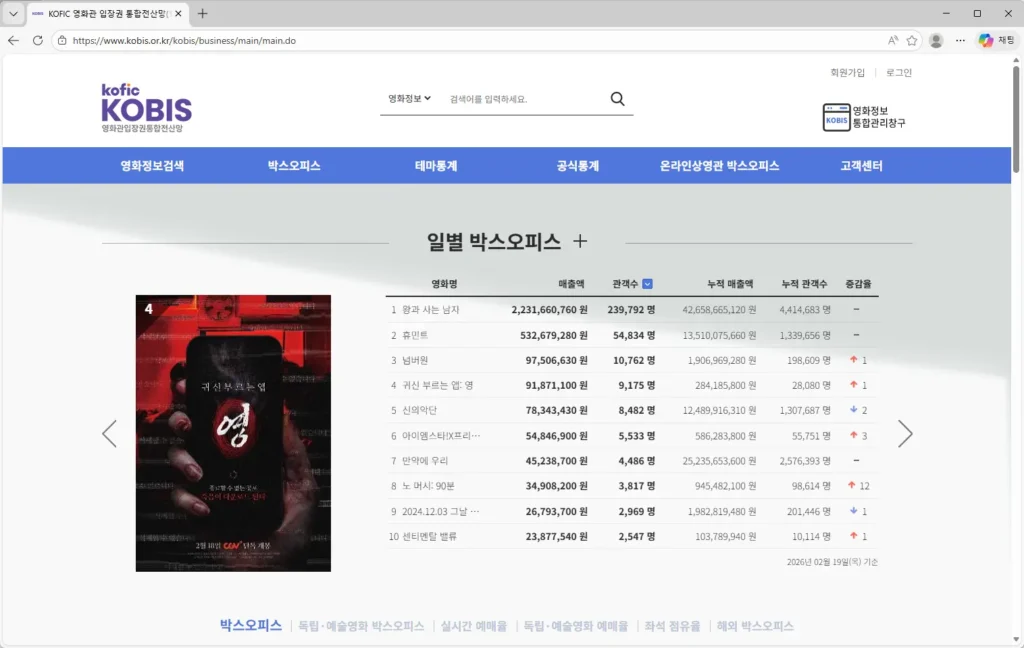
Task: Click the 회원가입 link
Action: (x=846, y=72)
